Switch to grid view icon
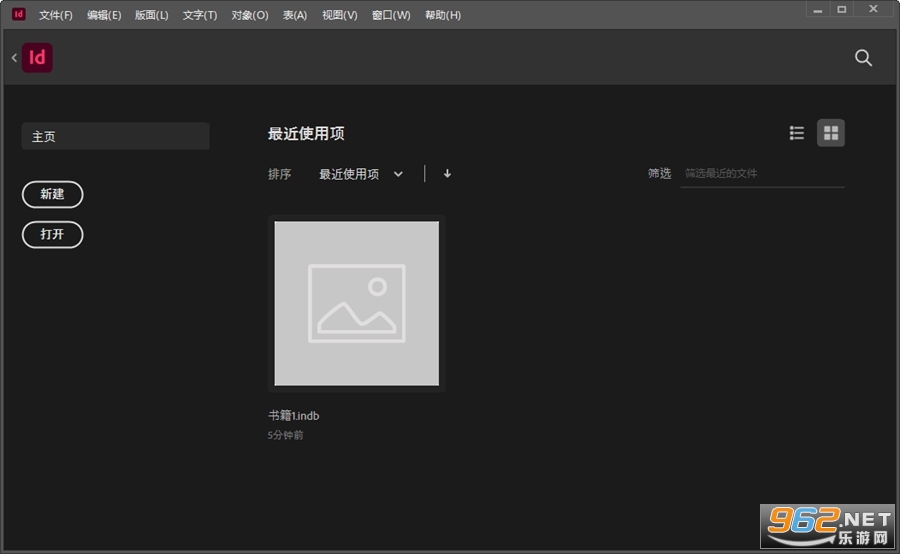 pyautogui.click(x=831, y=133)
